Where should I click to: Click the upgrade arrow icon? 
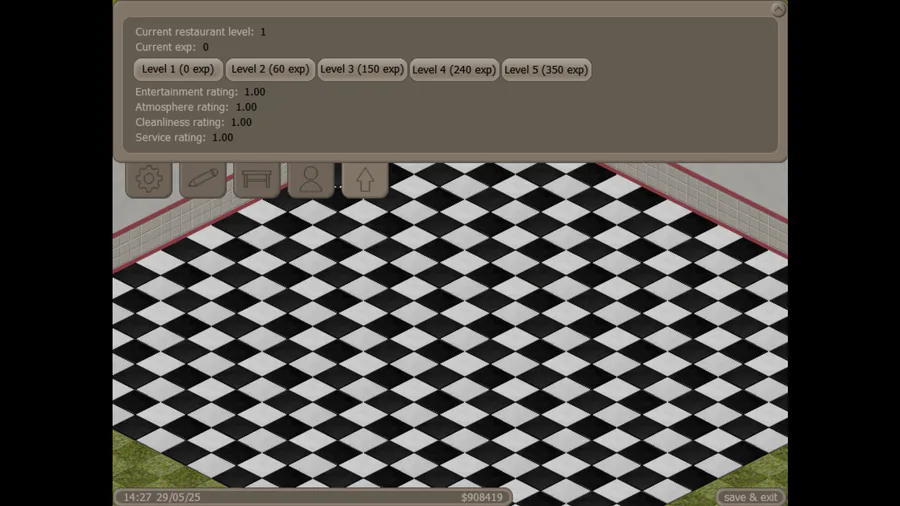point(365,180)
